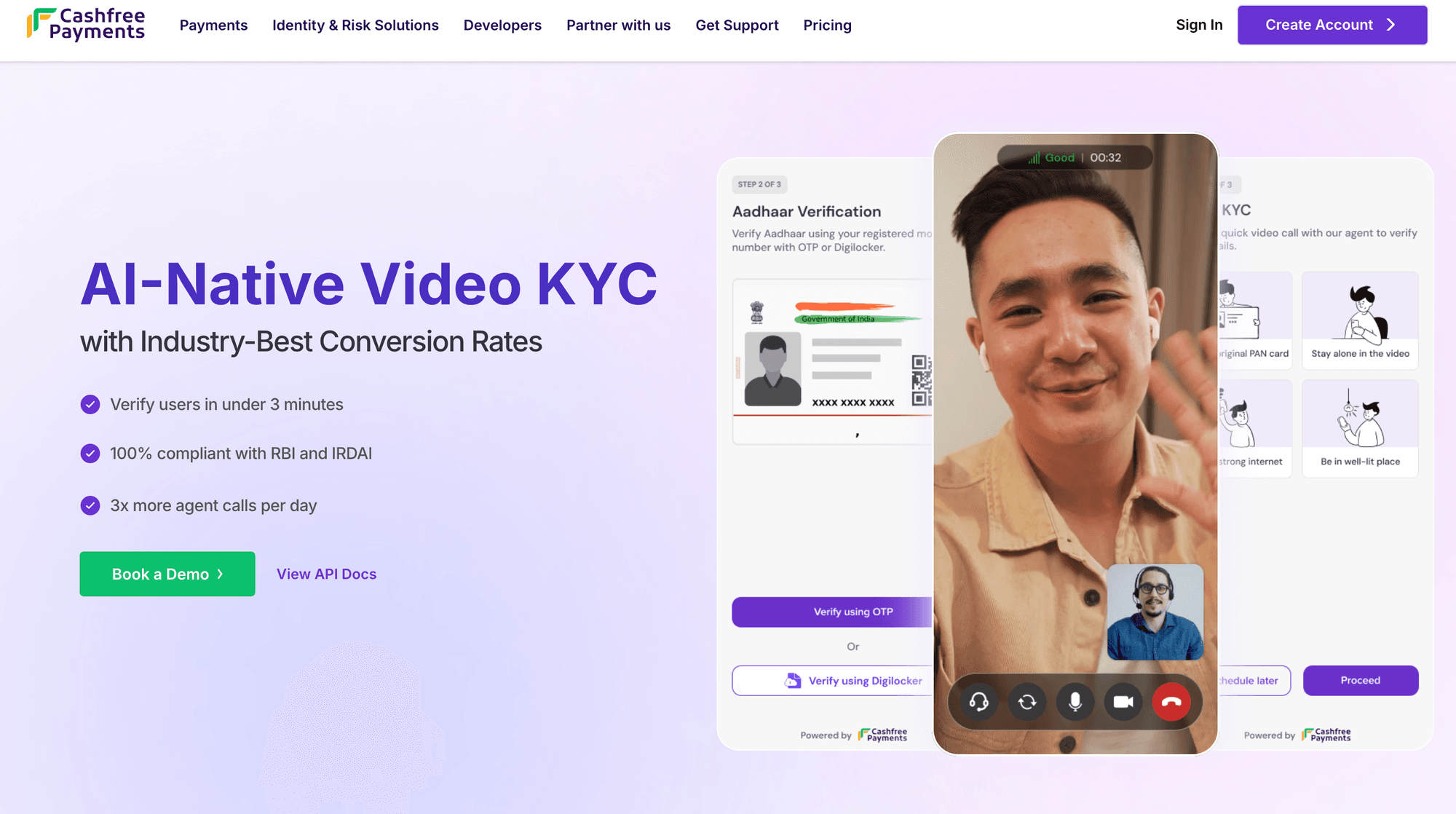Click the AI-Native Video KYC headline
Screen dimensions: 1456x814
(x=369, y=284)
